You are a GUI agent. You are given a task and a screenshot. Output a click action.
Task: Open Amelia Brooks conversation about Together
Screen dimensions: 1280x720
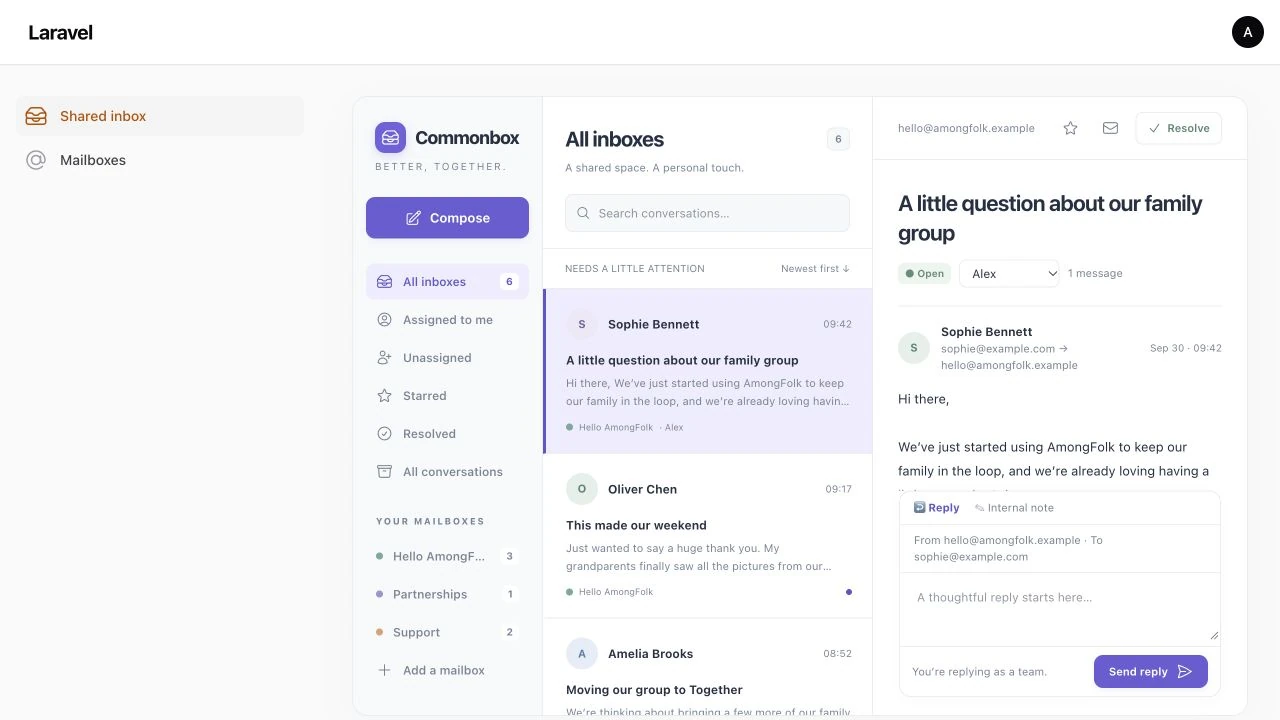coord(707,669)
